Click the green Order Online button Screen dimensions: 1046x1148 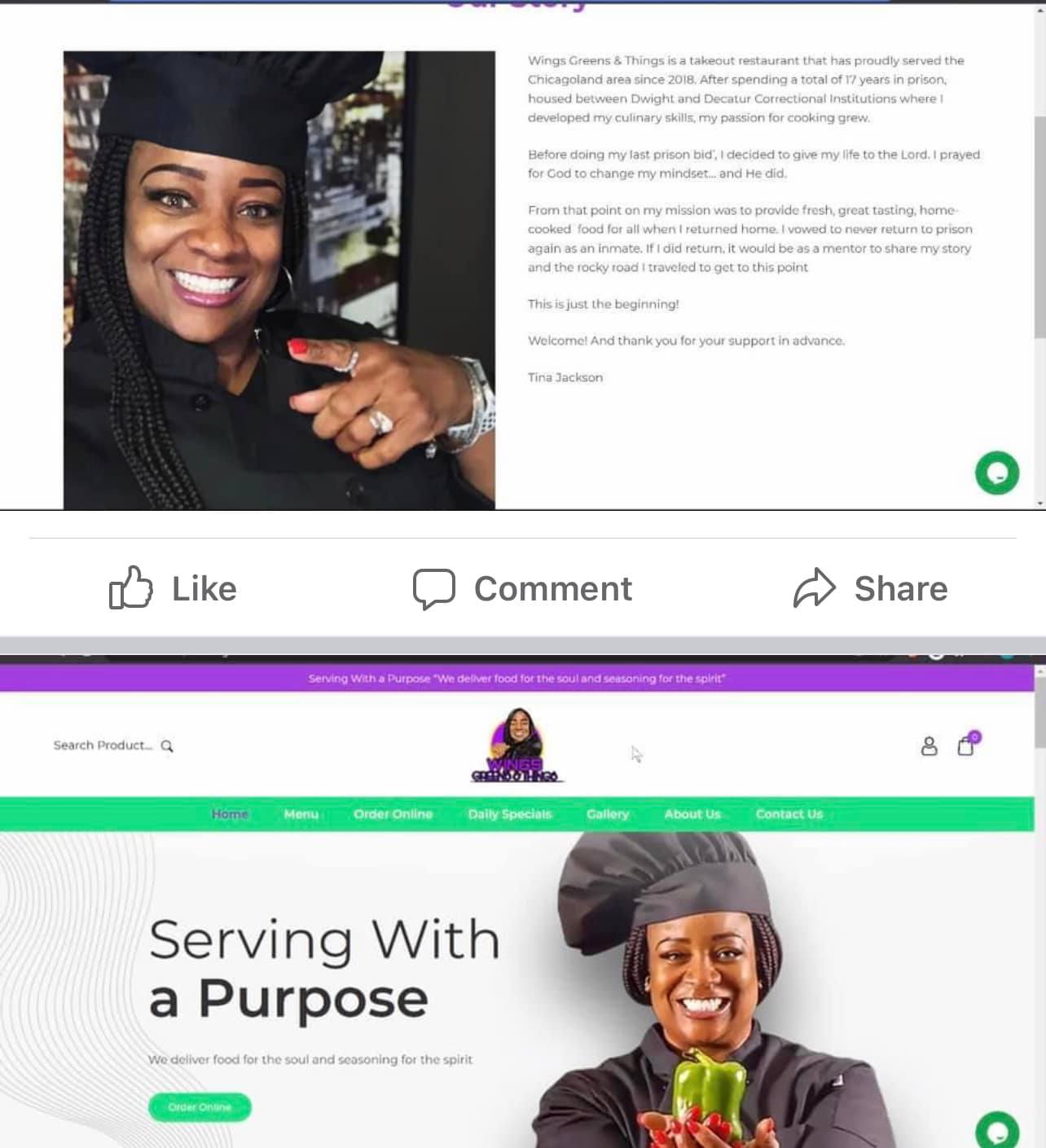tap(200, 1106)
